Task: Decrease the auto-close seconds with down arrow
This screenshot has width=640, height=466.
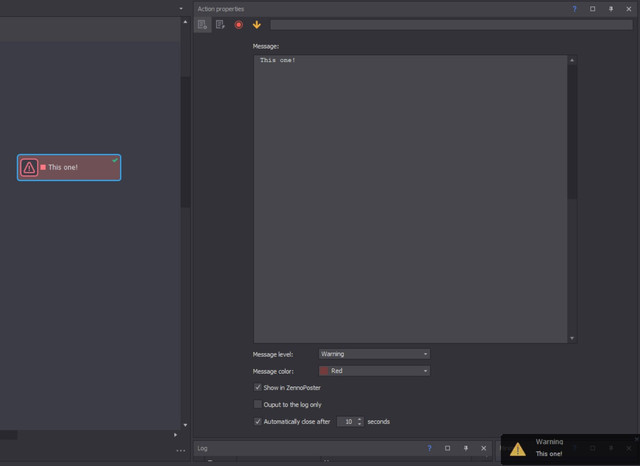Action: pyautogui.click(x=360, y=424)
